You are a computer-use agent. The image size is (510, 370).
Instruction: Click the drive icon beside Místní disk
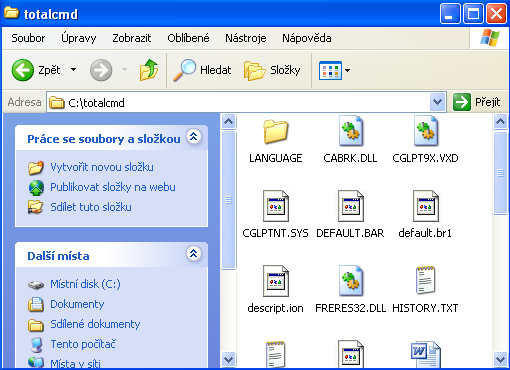[36, 285]
